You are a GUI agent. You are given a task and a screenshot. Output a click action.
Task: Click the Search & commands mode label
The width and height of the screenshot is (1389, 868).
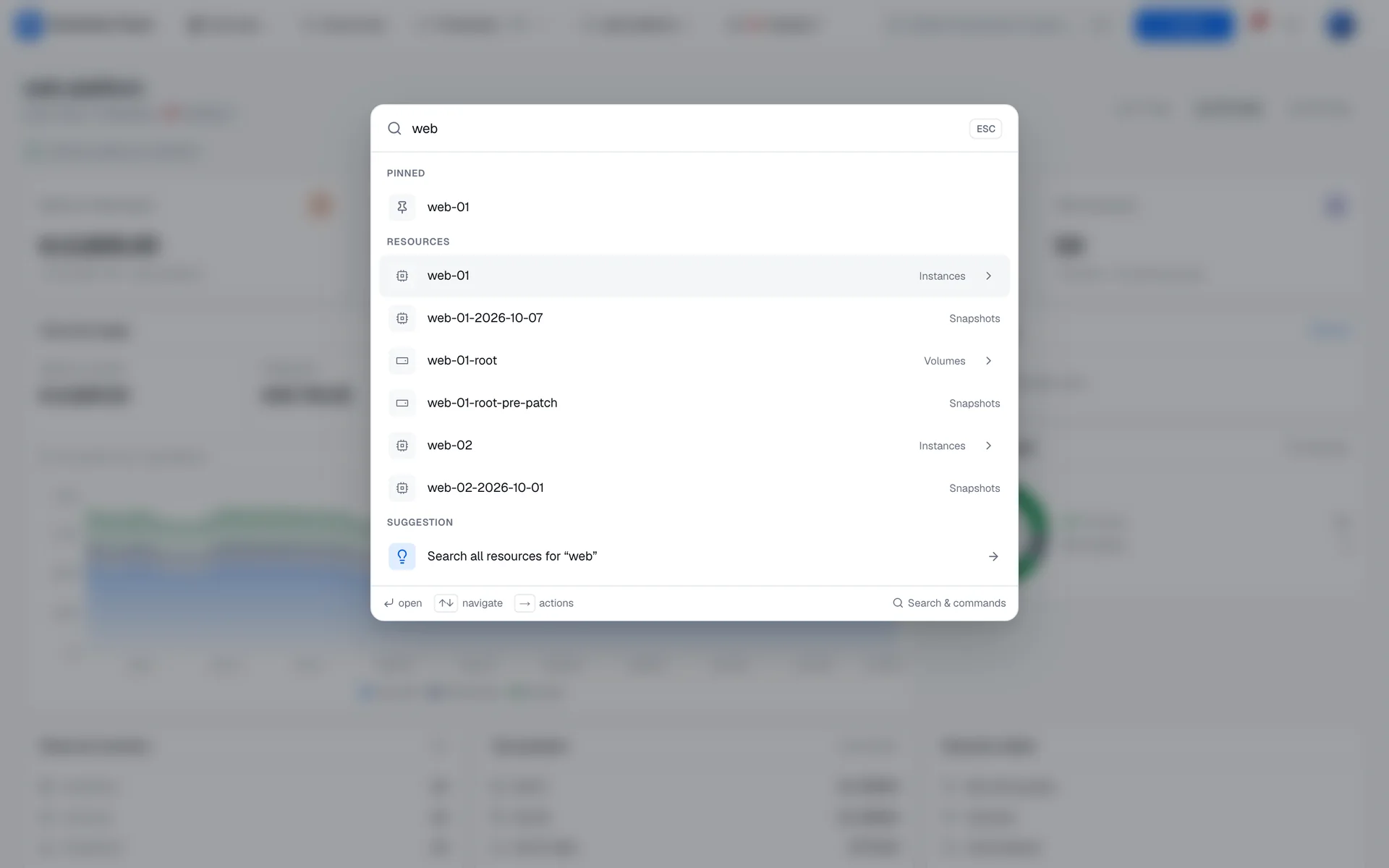956,603
